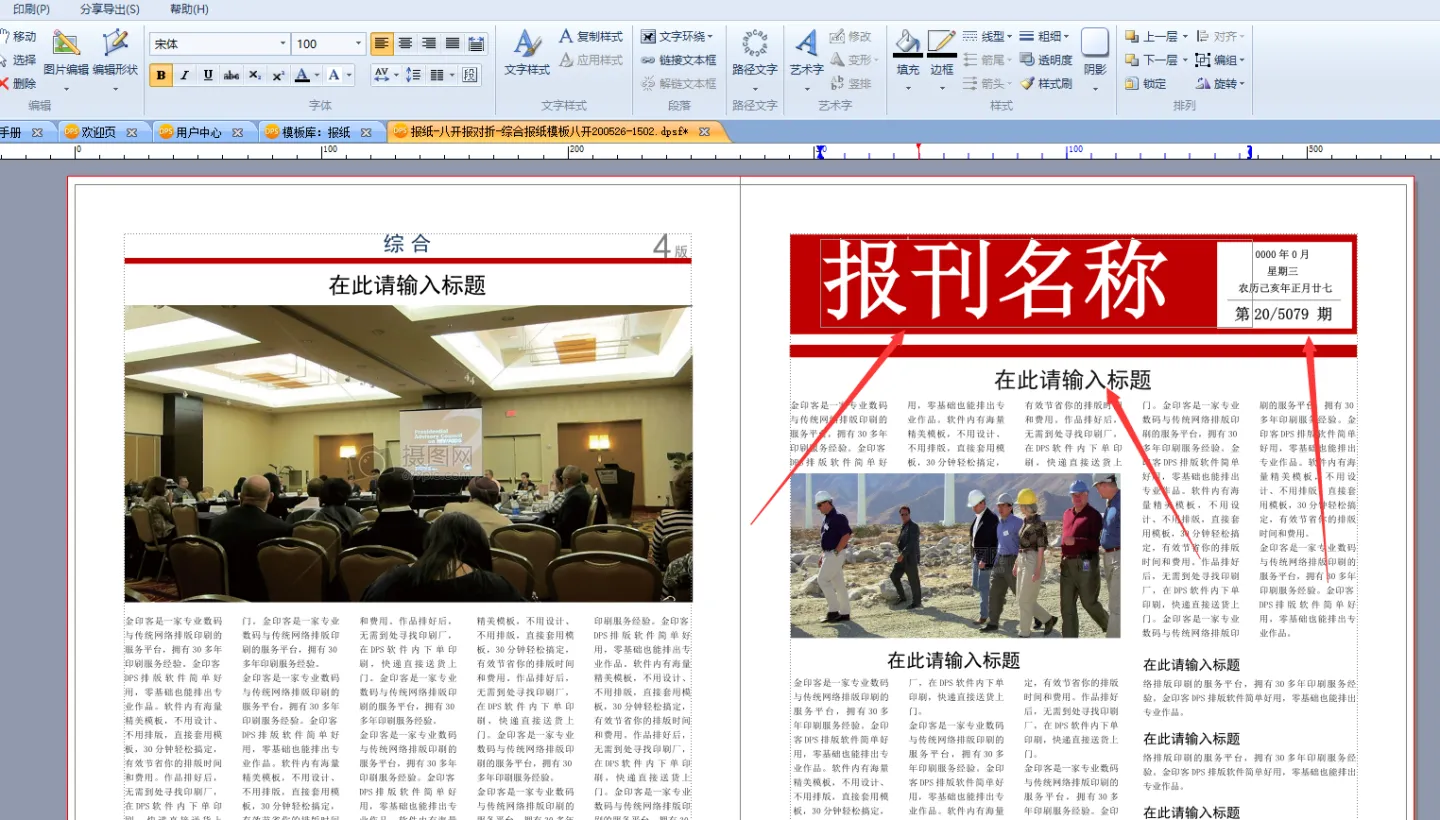This screenshot has height=820, width=1440.
Task: Open the 文字样式 text style tool
Action: point(527,54)
